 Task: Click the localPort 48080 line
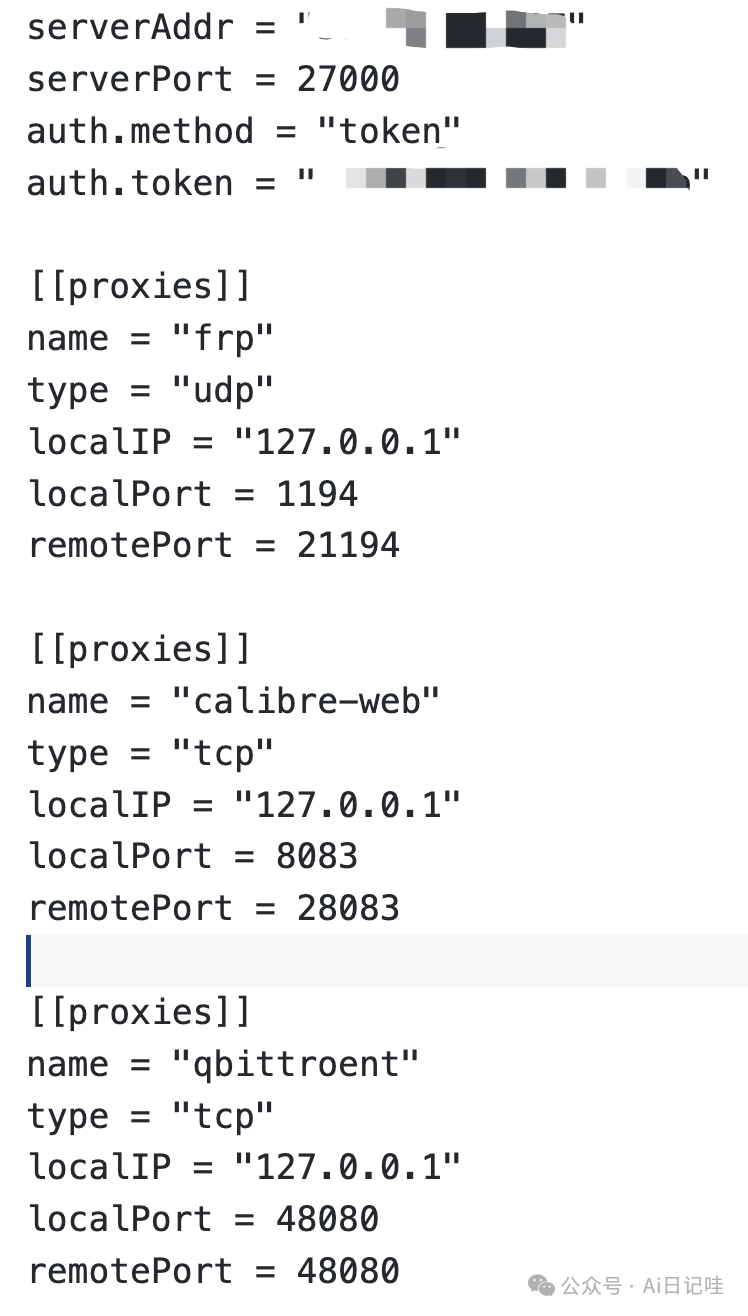203,1219
